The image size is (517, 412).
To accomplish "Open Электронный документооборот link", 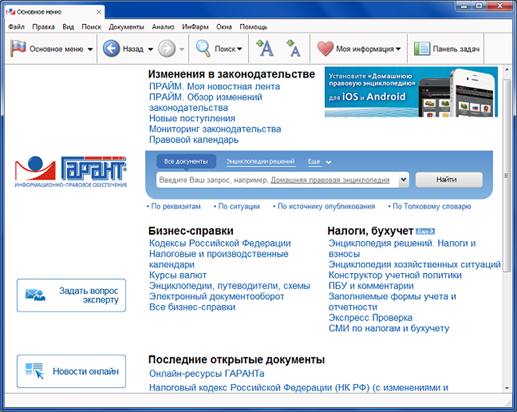I will 217,296.
